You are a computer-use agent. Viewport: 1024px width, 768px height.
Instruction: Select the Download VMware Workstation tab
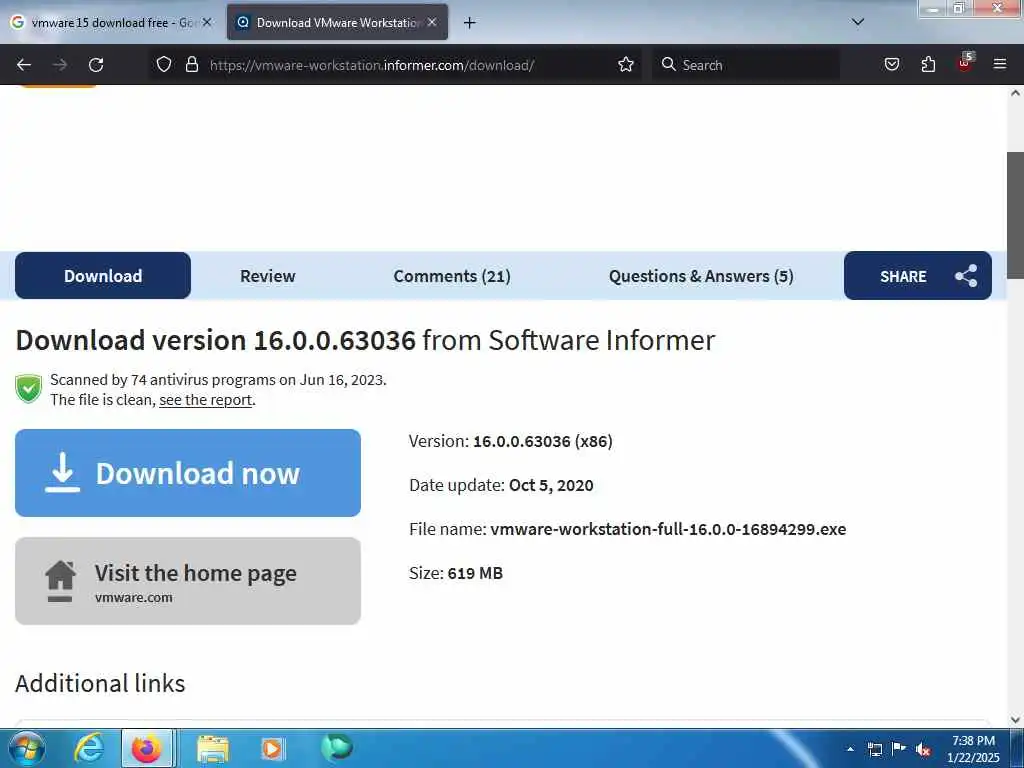pos(337,22)
